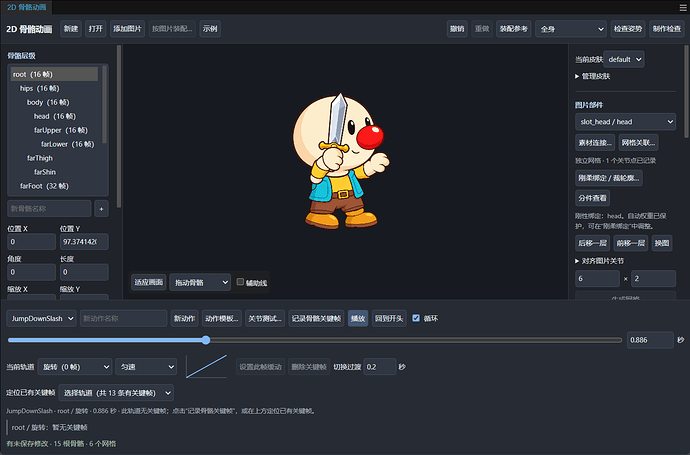Open the 匀速 easing dropdown
Image resolution: width=690 pixels, height=455 pixels.
[146, 367]
